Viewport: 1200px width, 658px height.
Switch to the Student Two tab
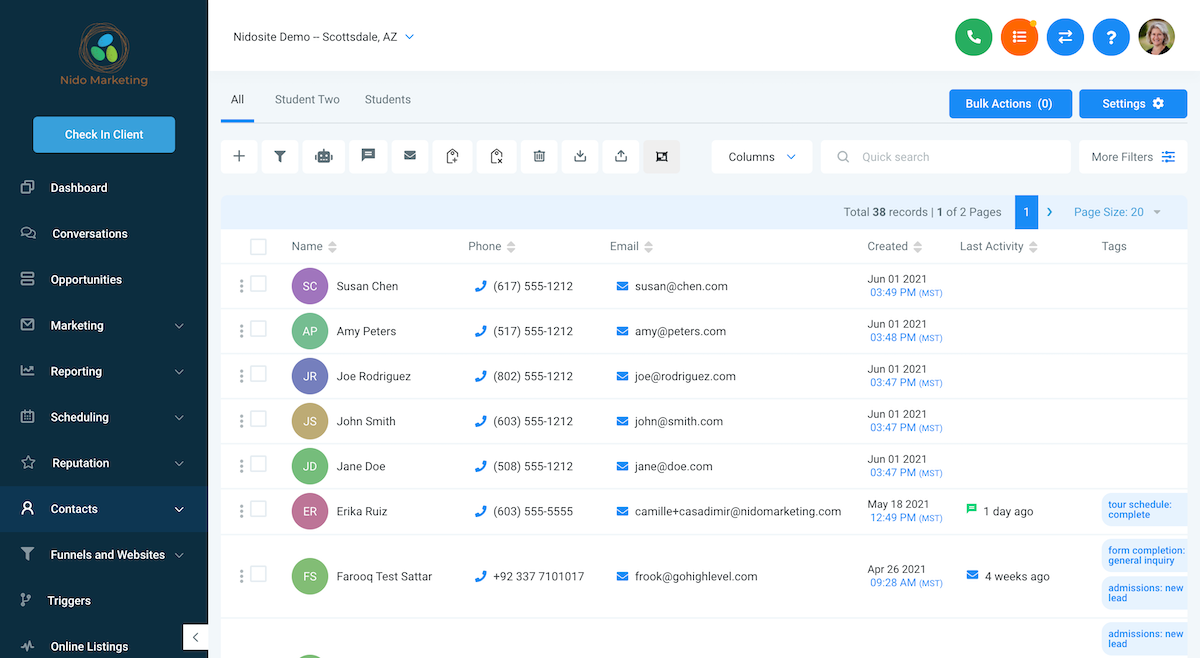(x=307, y=100)
